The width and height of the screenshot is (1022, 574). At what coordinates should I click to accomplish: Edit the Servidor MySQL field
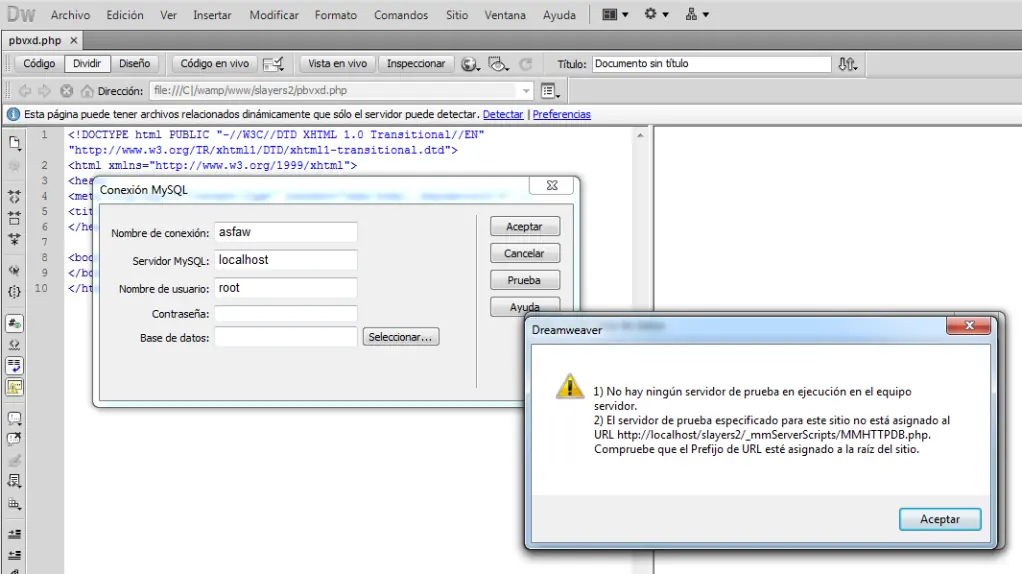(285, 260)
